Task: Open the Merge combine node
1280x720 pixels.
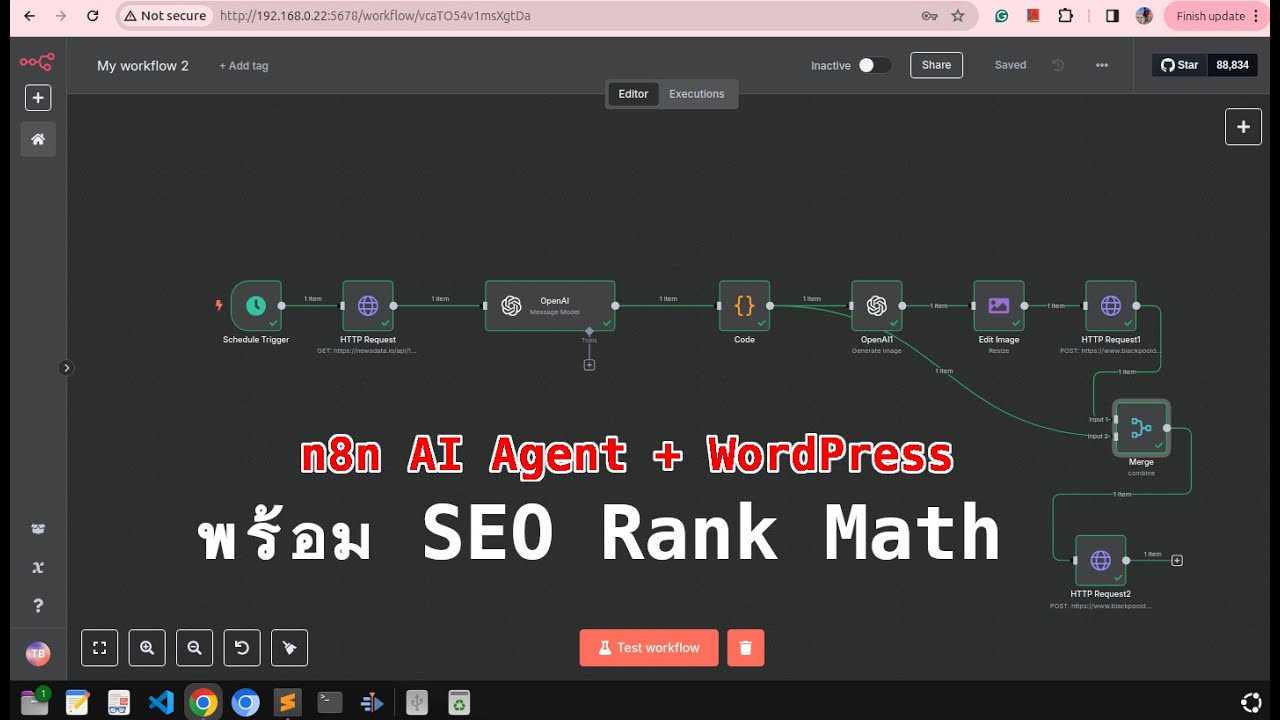Action: pyautogui.click(x=1141, y=428)
